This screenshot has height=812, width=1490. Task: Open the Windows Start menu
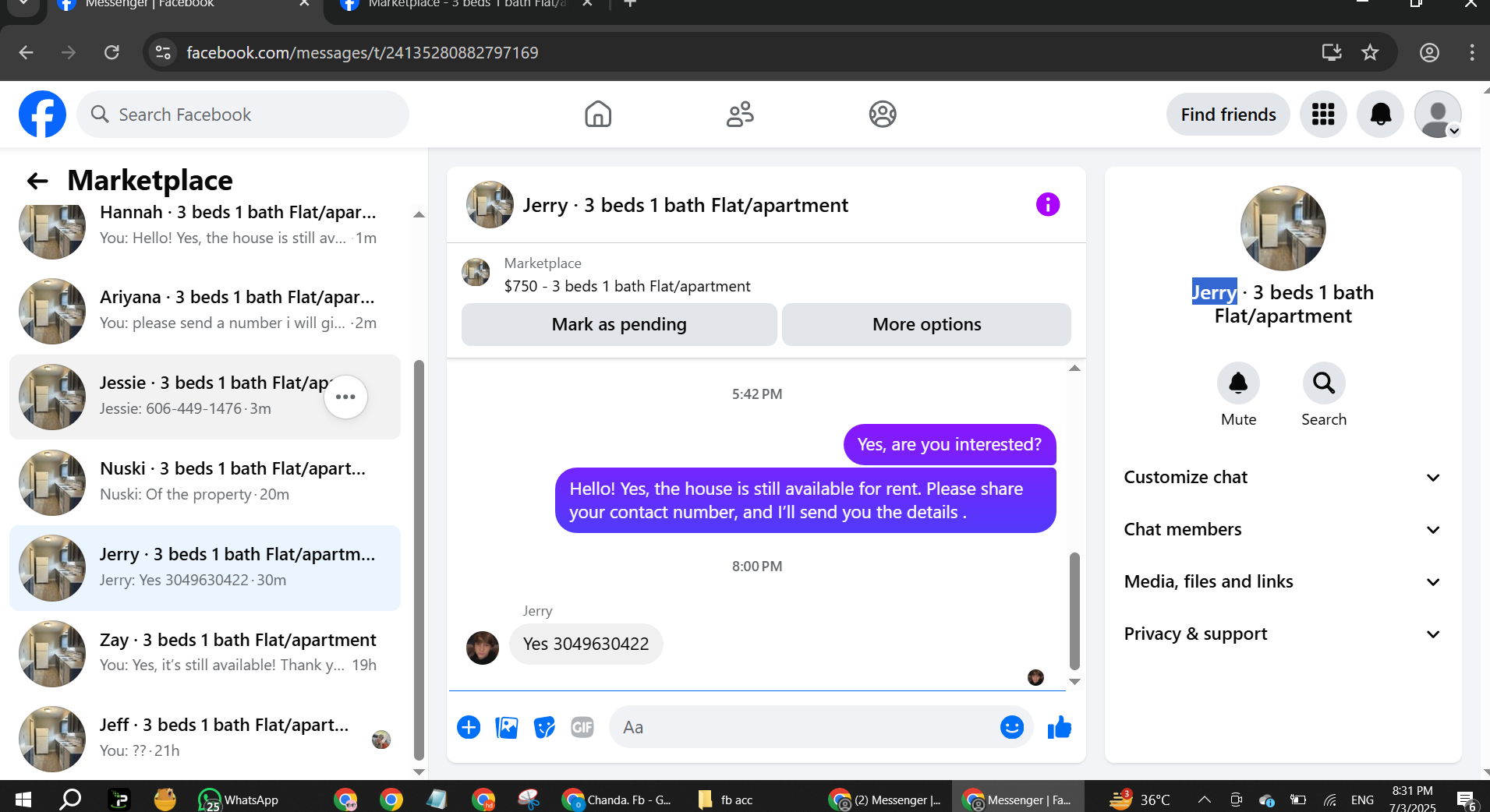point(23,800)
